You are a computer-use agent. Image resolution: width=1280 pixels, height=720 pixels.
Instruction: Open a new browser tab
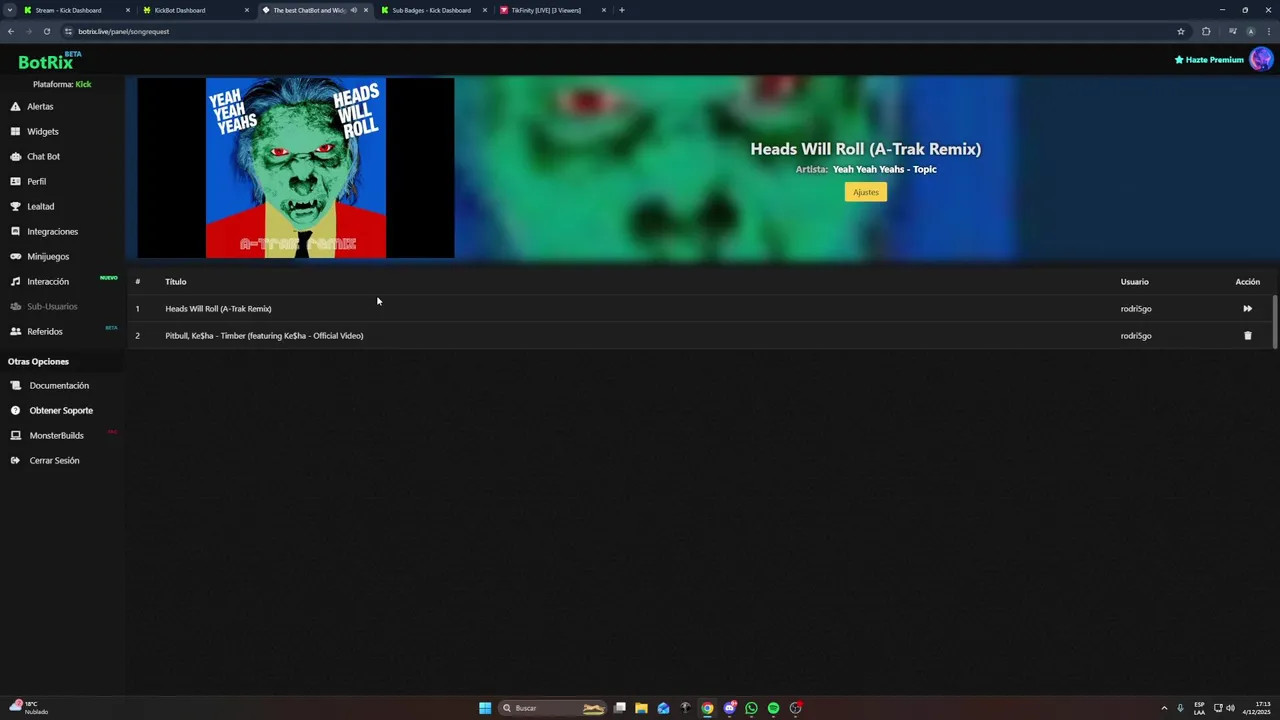click(621, 10)
